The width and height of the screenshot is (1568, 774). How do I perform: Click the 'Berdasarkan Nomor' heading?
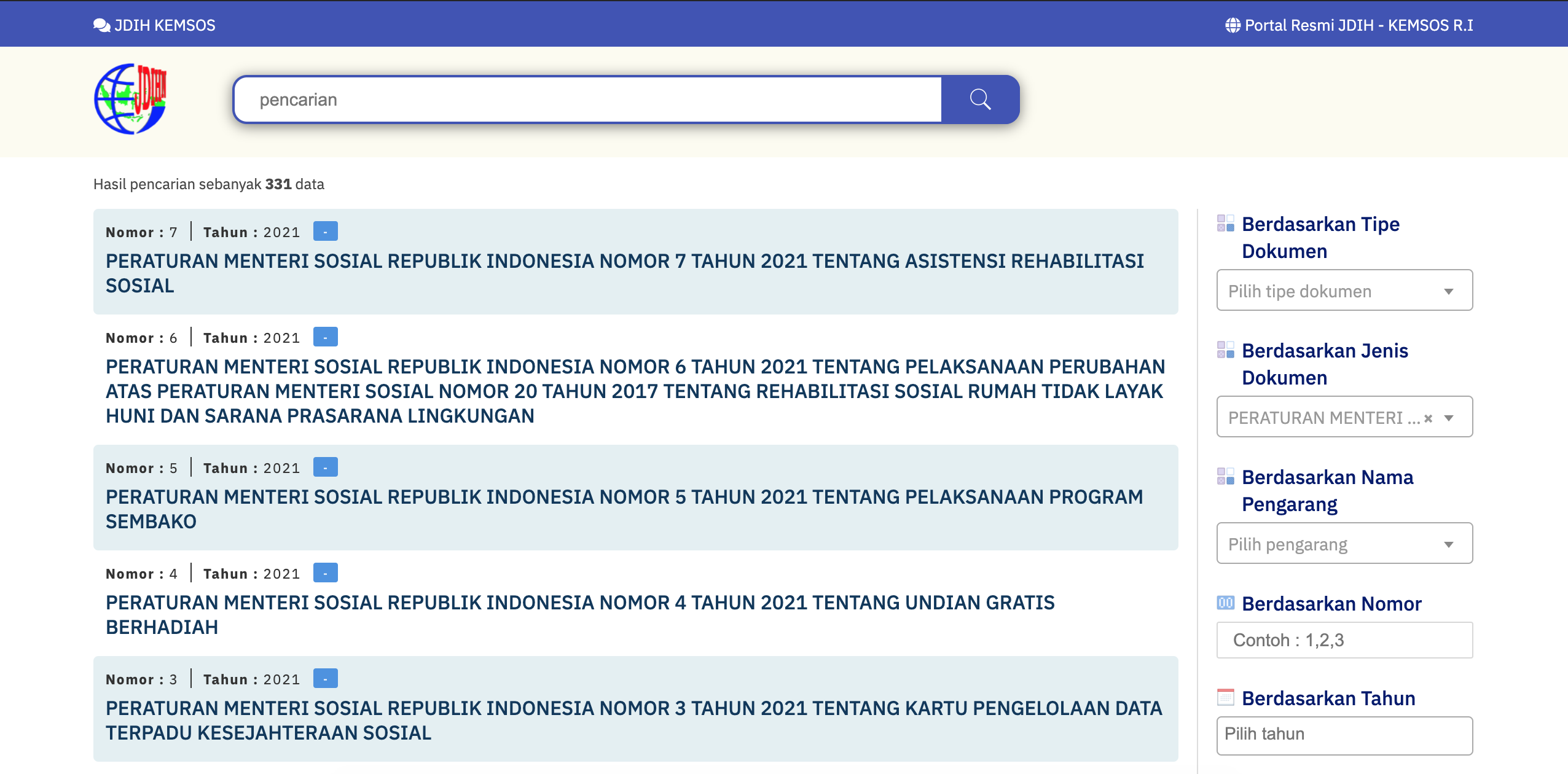pyautogui.click(x=1331, y=604)
